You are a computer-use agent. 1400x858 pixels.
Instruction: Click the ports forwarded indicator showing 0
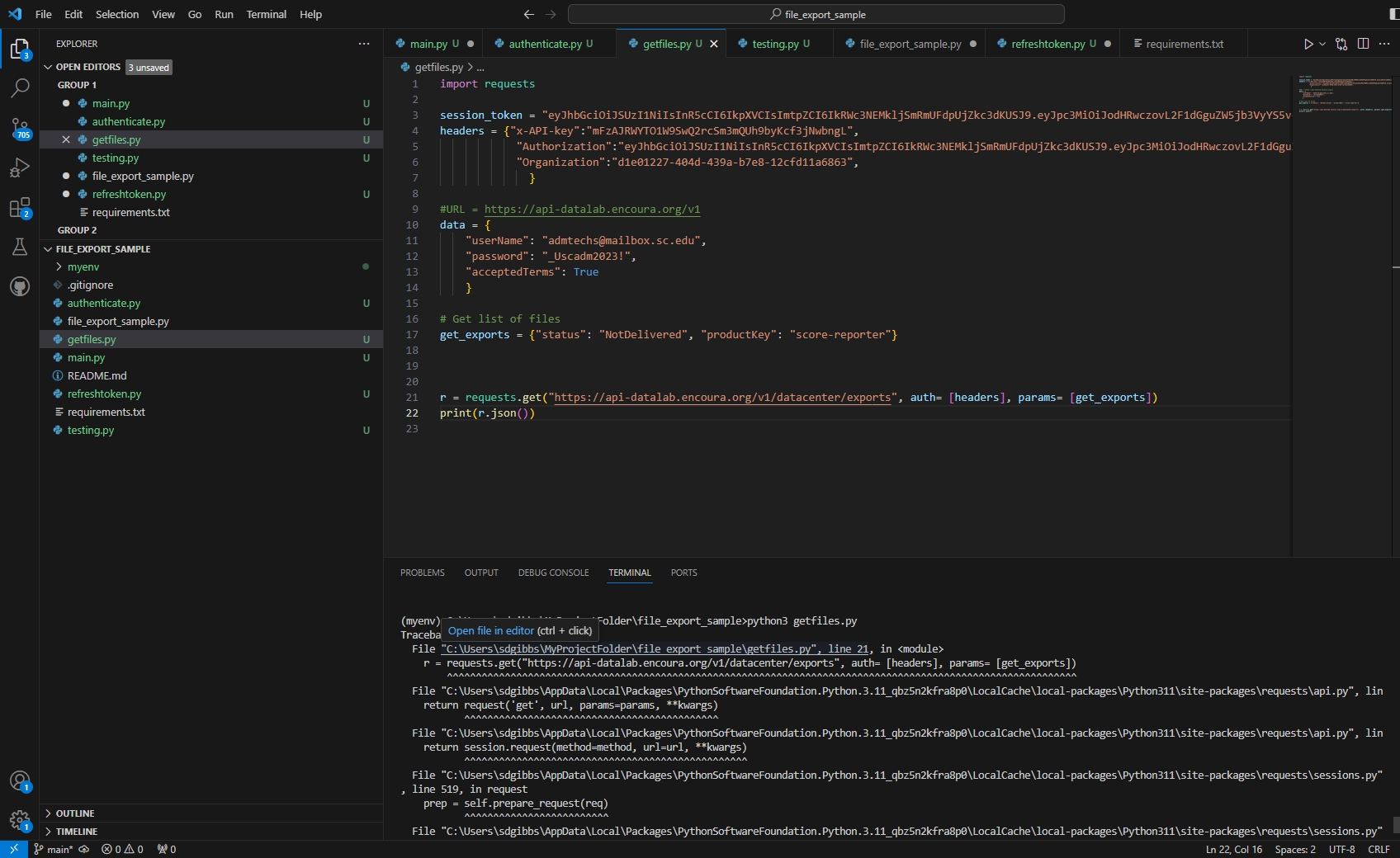pyautogui.click(x=166, y=849)
